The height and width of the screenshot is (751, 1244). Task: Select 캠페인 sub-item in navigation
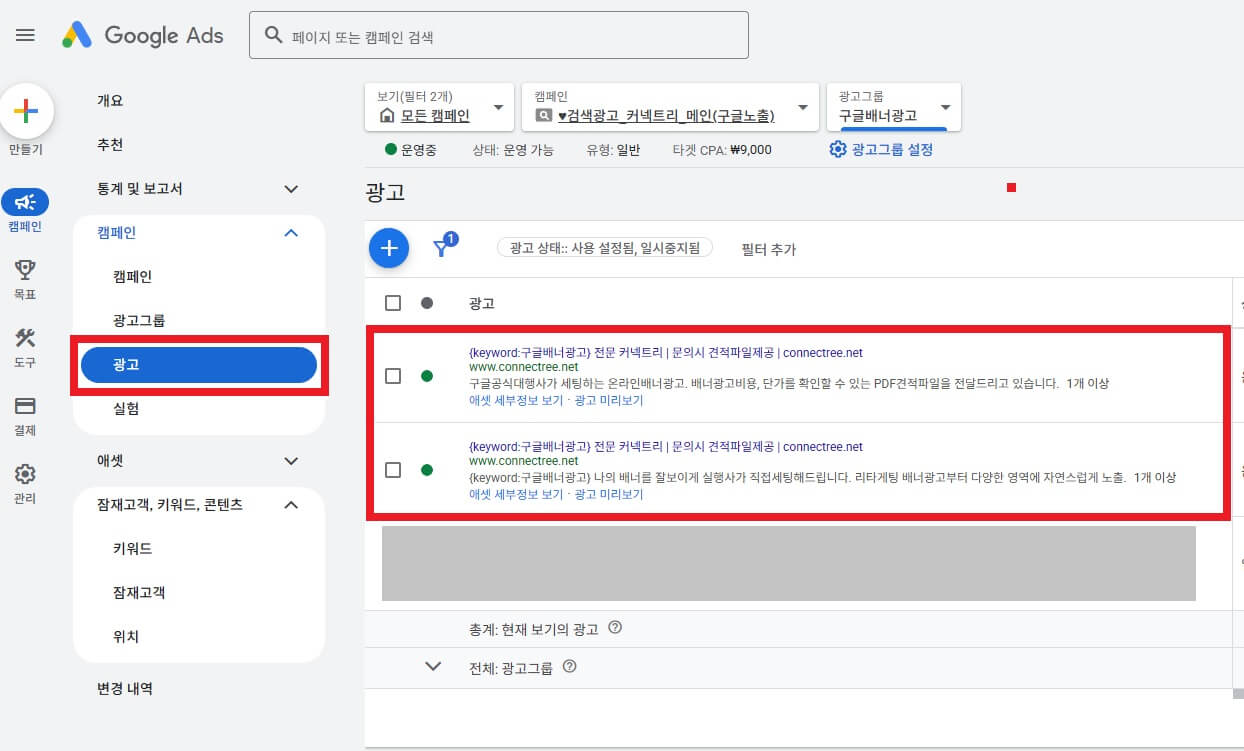tap(133, 277)
